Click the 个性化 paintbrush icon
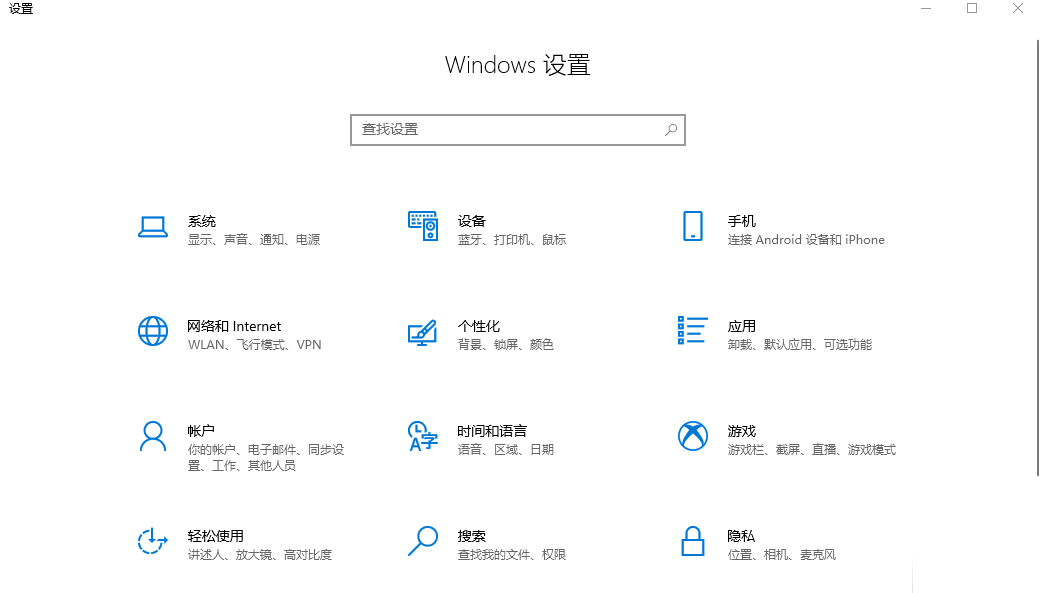Image resolution: width=1040 pixels, height=593 pixels. 422,332
